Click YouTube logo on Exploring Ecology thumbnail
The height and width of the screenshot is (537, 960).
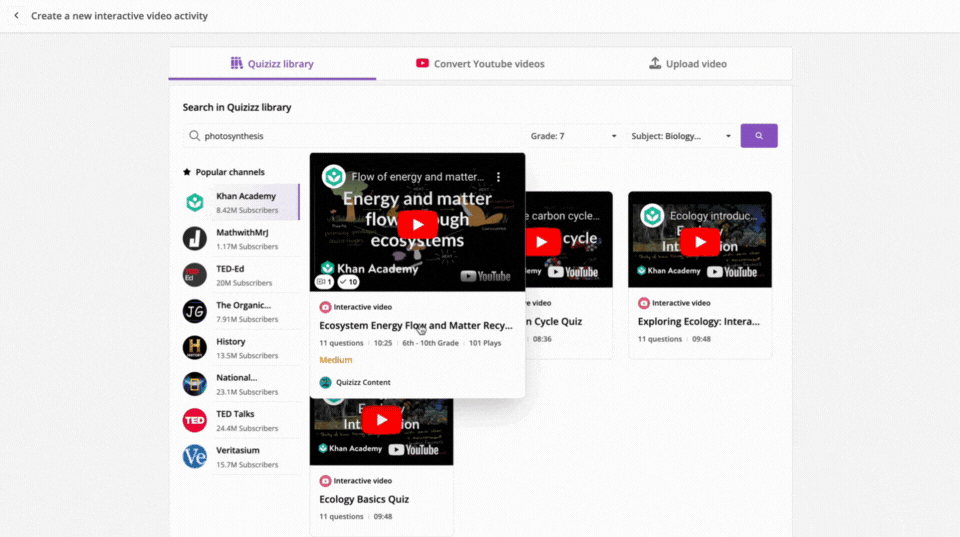(x=732, y=272)
